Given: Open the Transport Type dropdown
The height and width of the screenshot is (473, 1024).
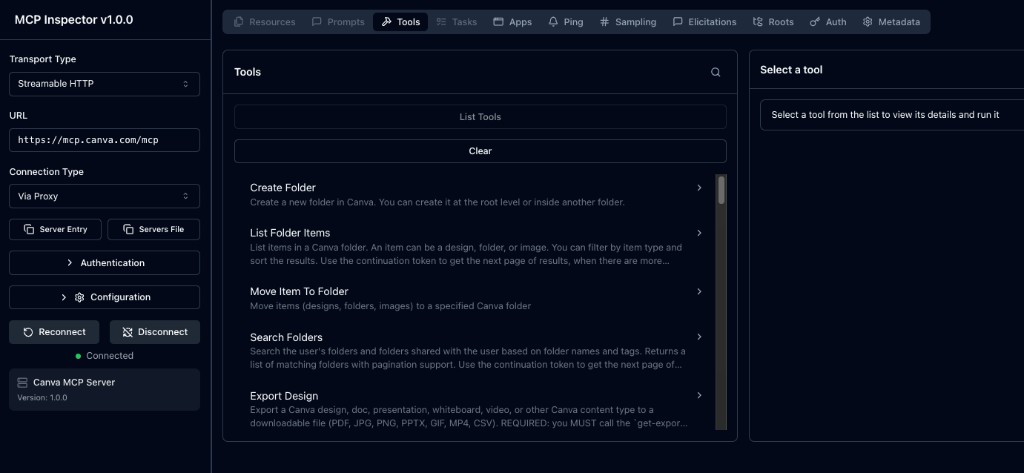Looking at the screenshot, I should pyautogui.click(x=104, y=84).
